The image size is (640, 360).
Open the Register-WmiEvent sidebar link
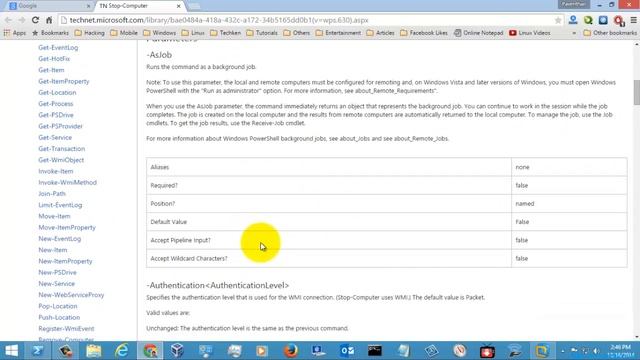66,329
